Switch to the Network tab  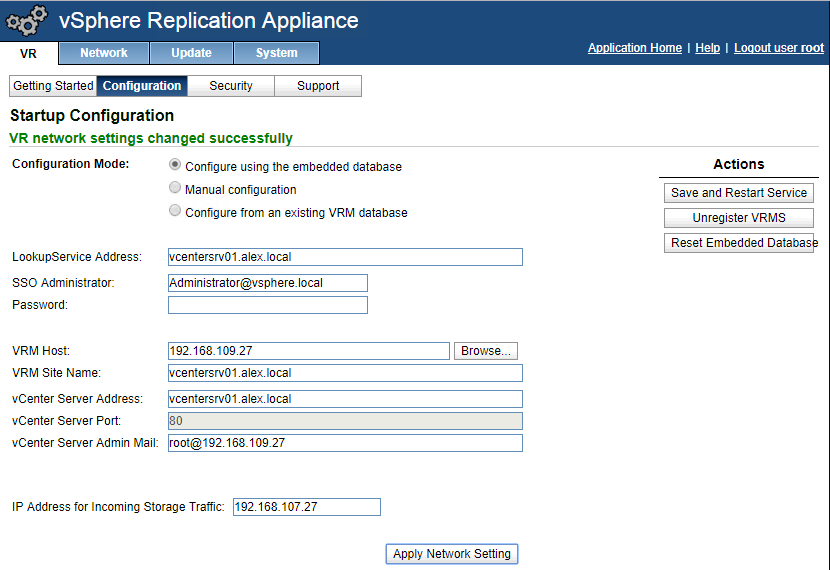[104, 53]
